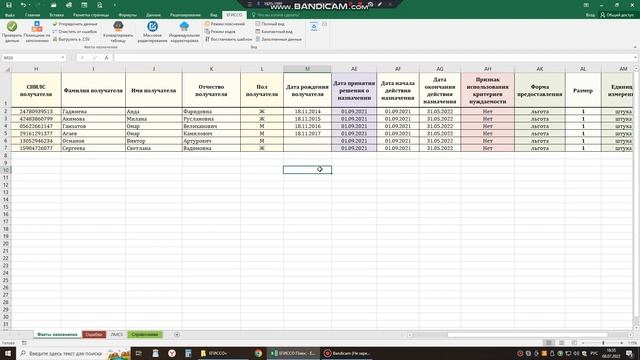Switch to Факты назначения sheet tab
The image size is (640, 360).
pyautogui.click(x=57, y=334)
